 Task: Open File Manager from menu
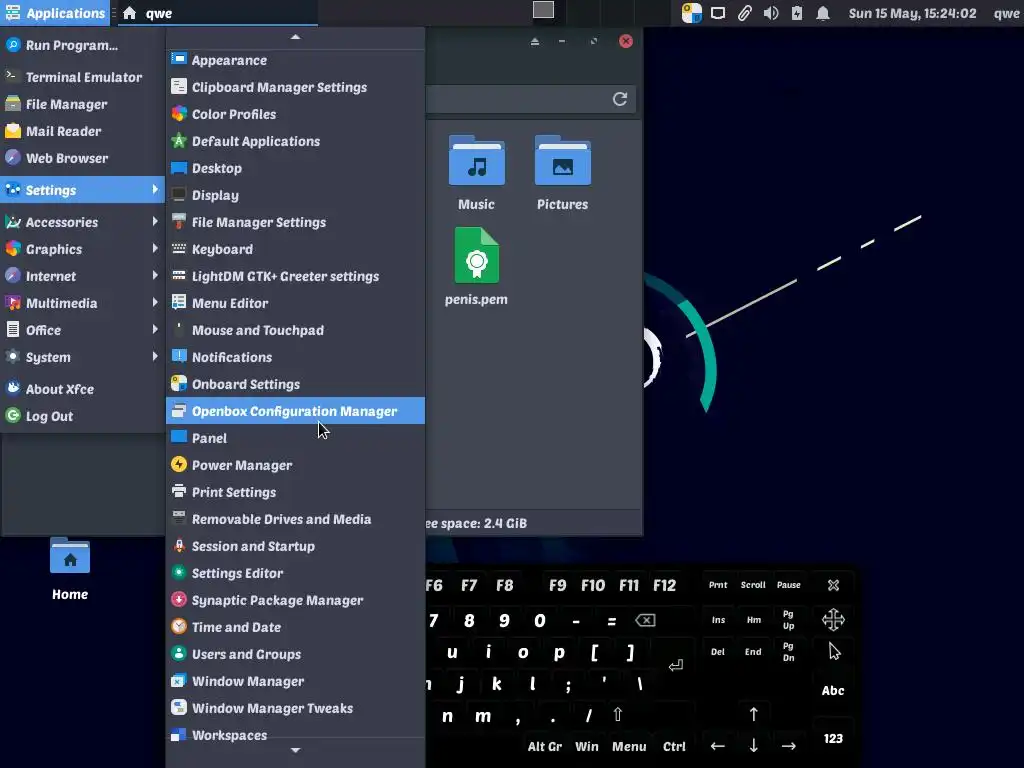(82, 104)
